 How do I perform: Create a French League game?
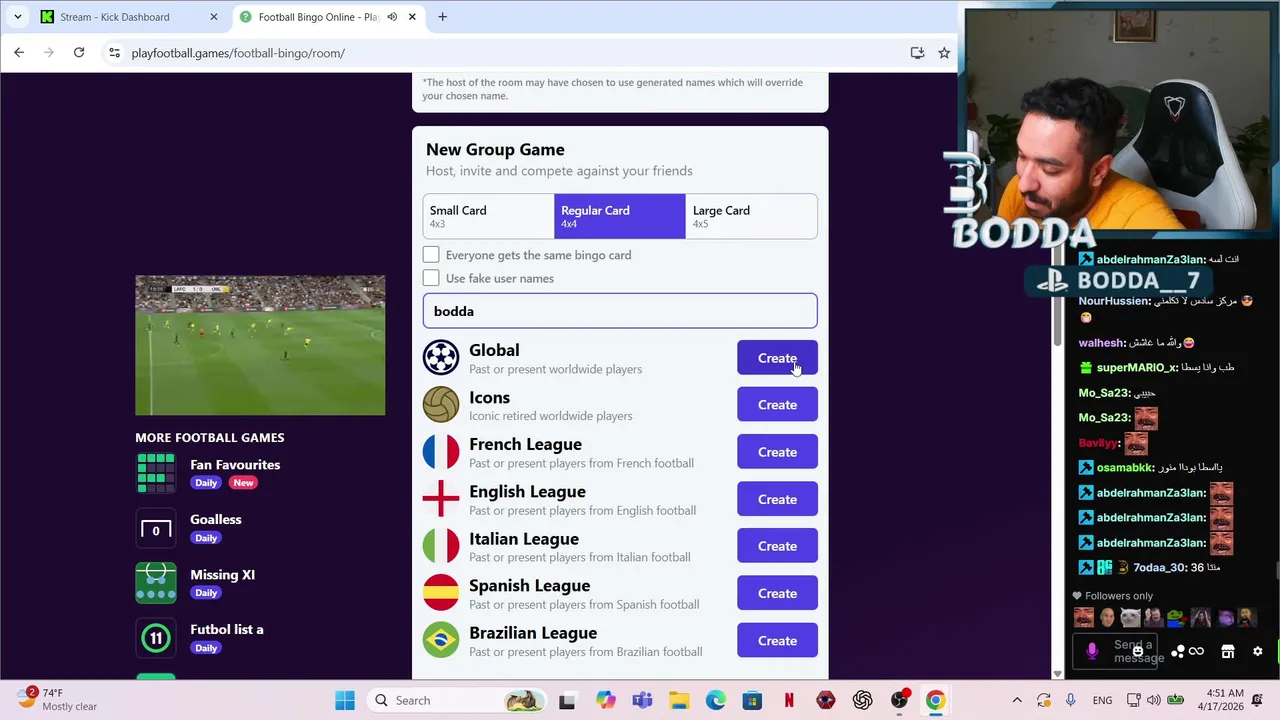[x=777, y=452]
